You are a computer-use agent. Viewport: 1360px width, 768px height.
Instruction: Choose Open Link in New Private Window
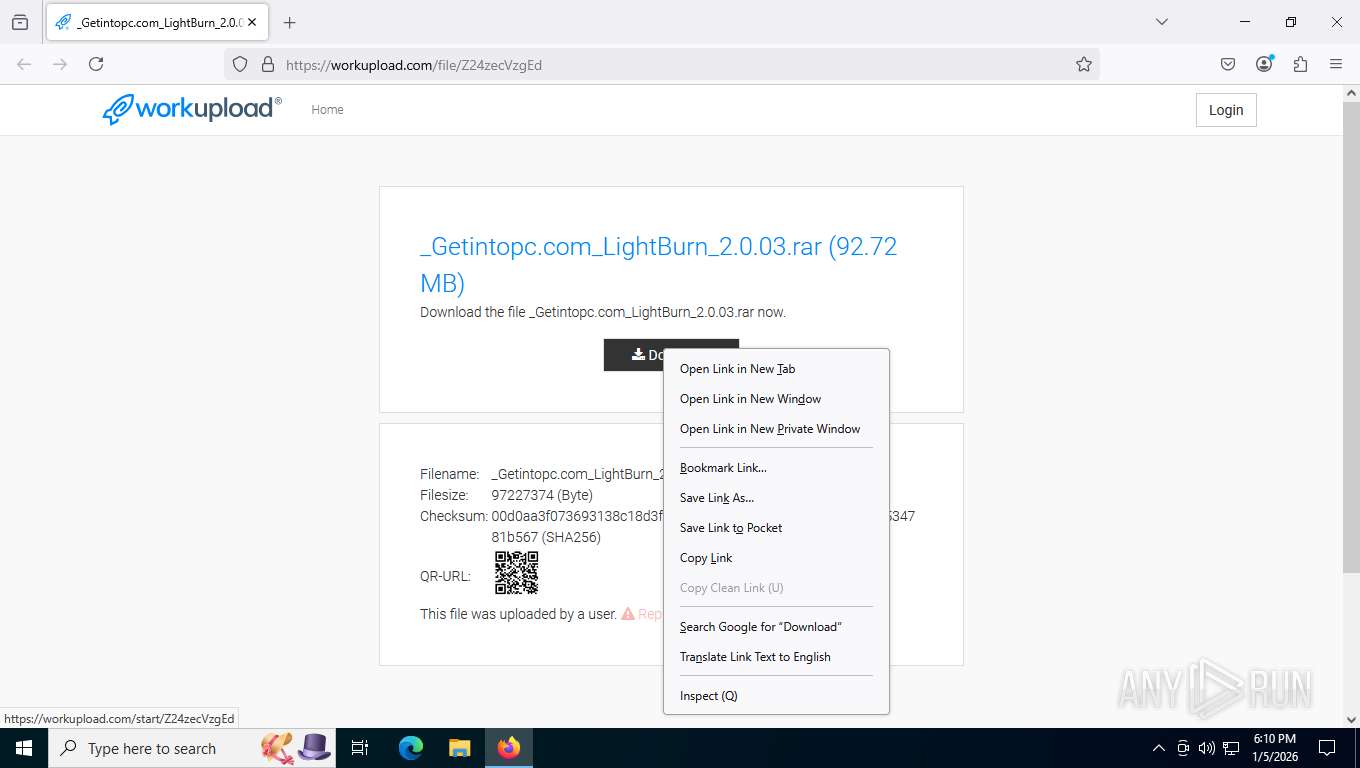[x=776, y=429]
